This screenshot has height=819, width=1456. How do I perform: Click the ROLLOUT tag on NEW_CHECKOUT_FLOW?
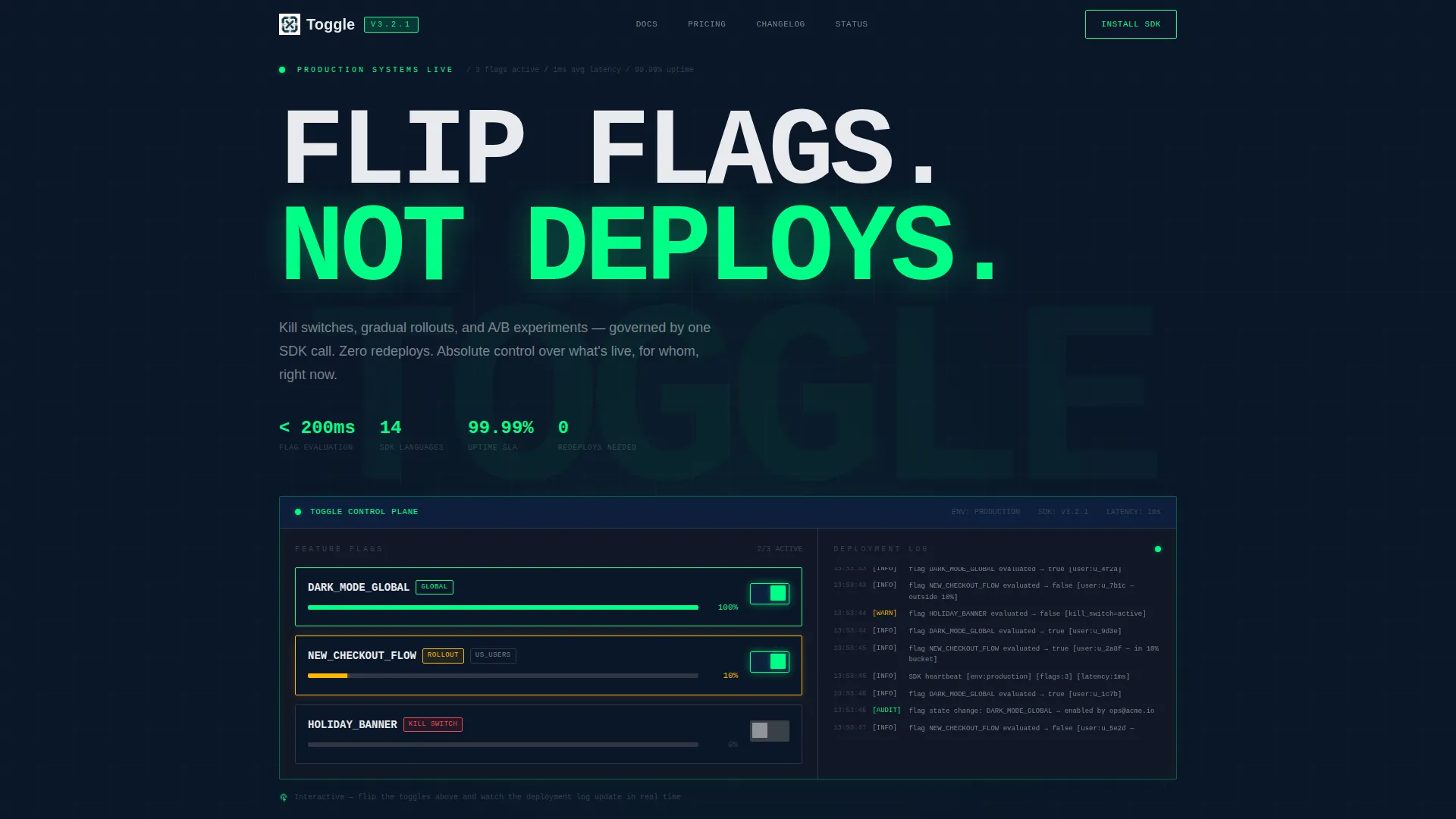coord(443,655)
